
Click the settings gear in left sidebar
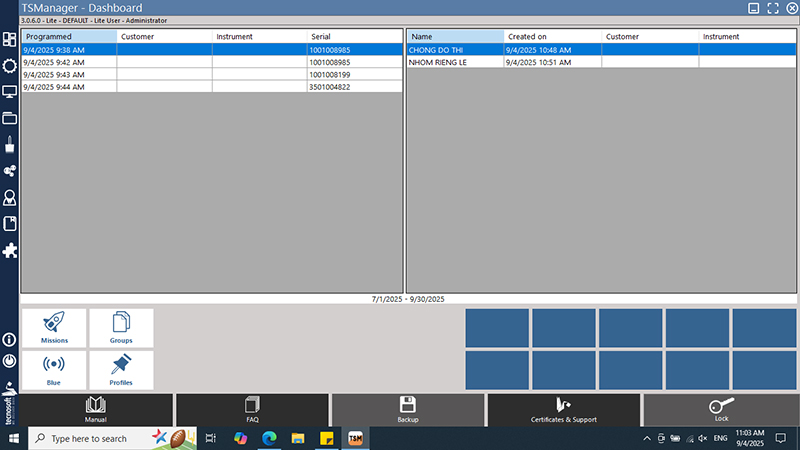click(x=10, y=66)
